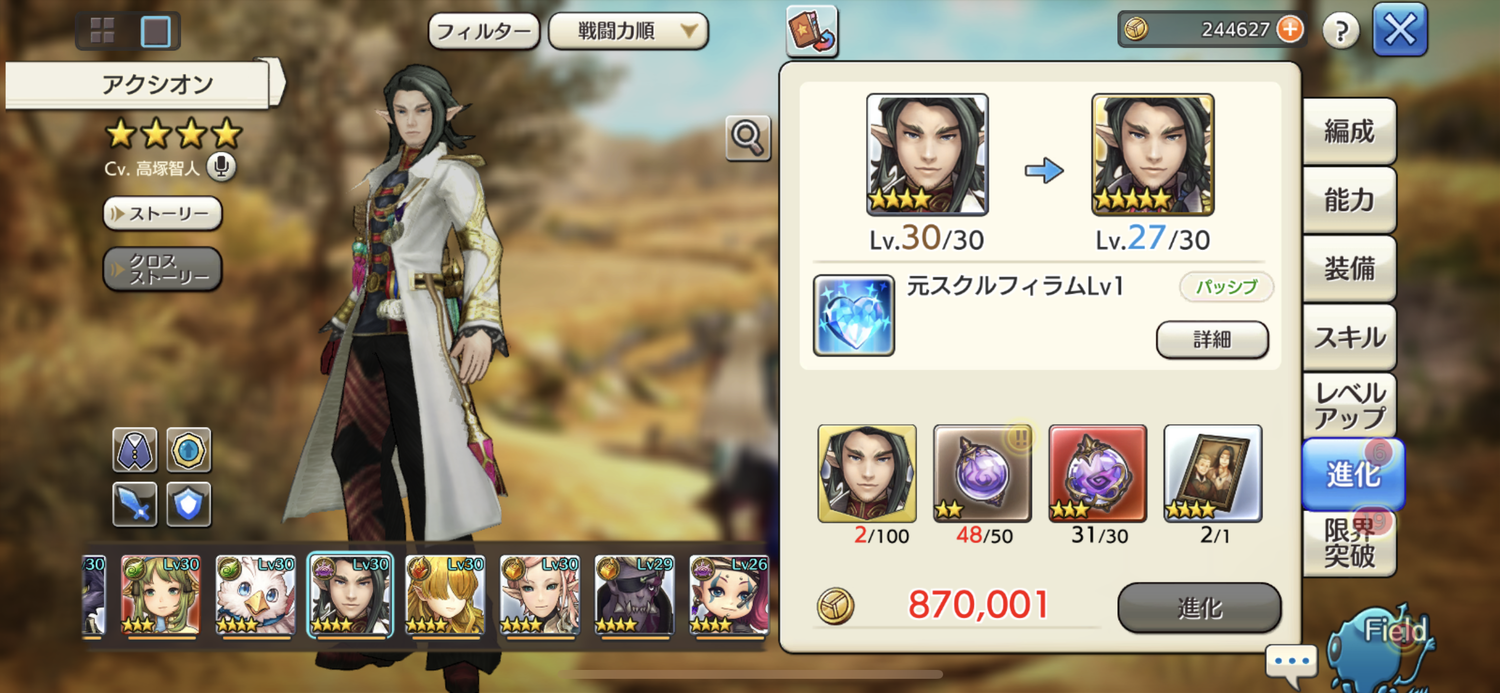Tap the framed portrait material item
The height and width of the screenshot is (693, 1500).
point(1213,473)
